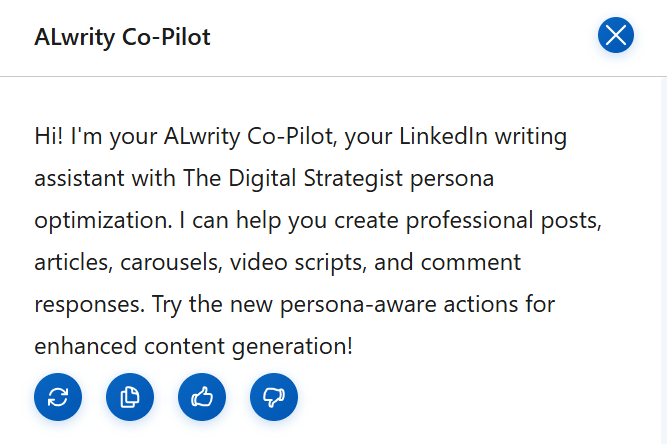
Task: Give the message a thumbs up
Action: pyautogui.click(x=202, y=397)
